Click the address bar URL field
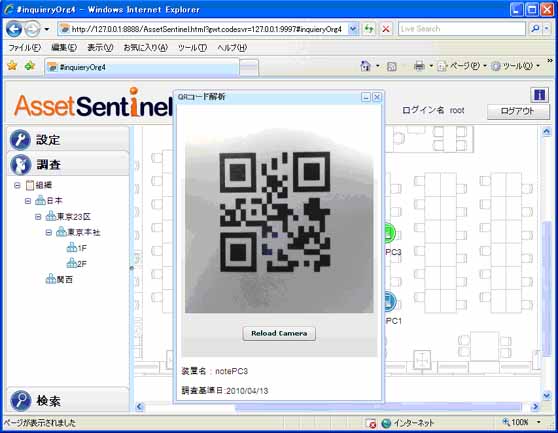This screenshot has width=558, height=433. 206,29
